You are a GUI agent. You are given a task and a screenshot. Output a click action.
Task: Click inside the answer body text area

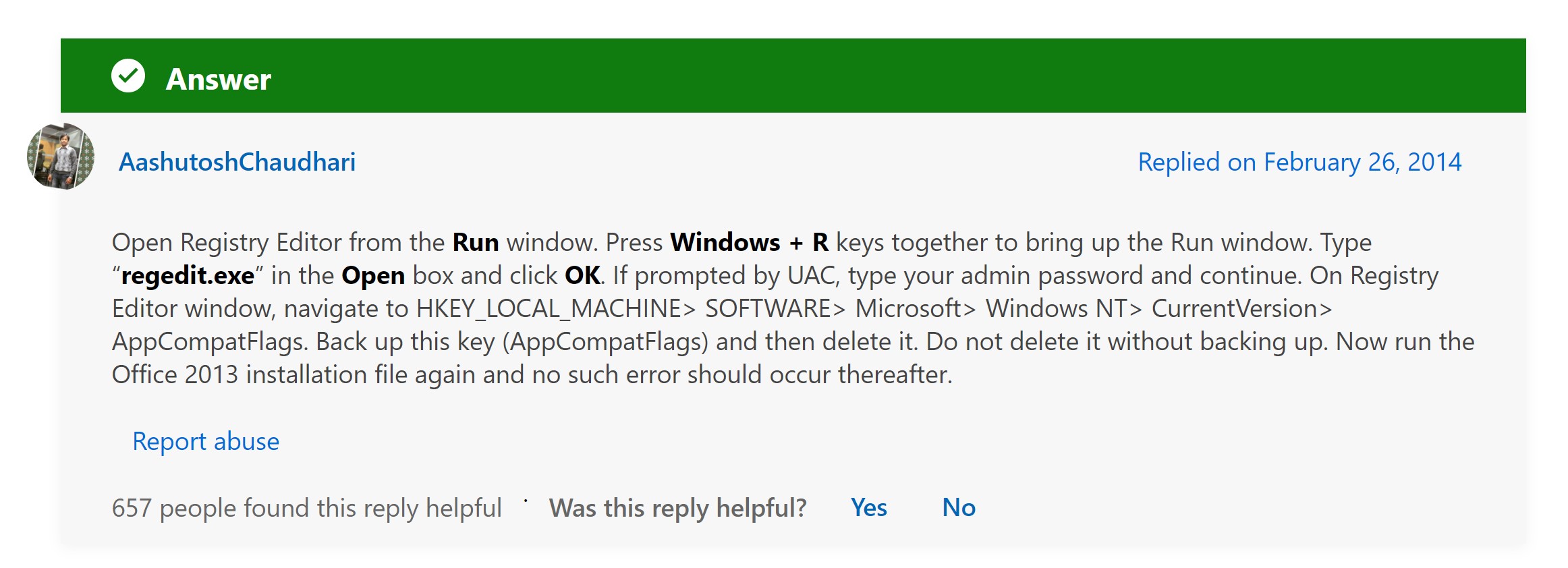(742, 307)
